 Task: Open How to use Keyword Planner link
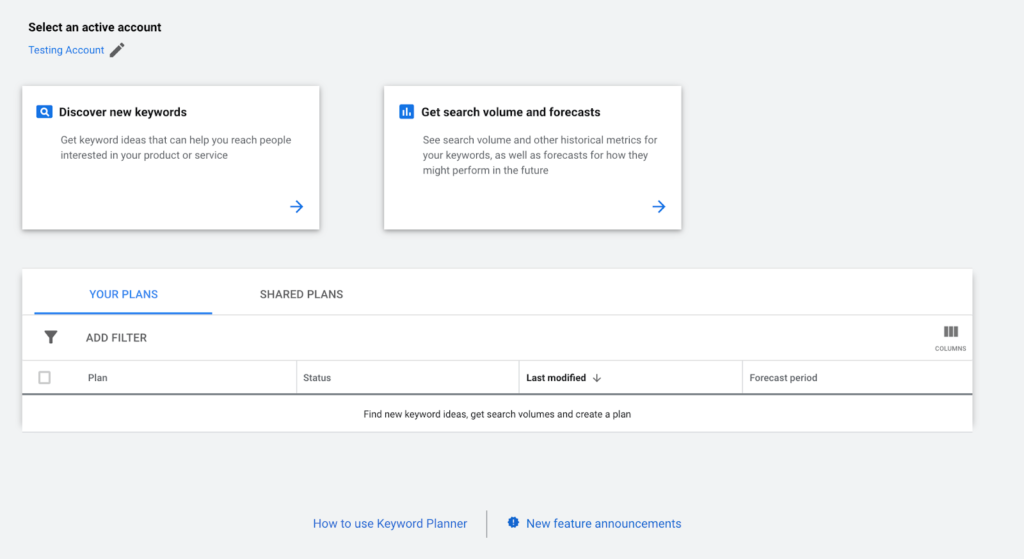point(390,524)
